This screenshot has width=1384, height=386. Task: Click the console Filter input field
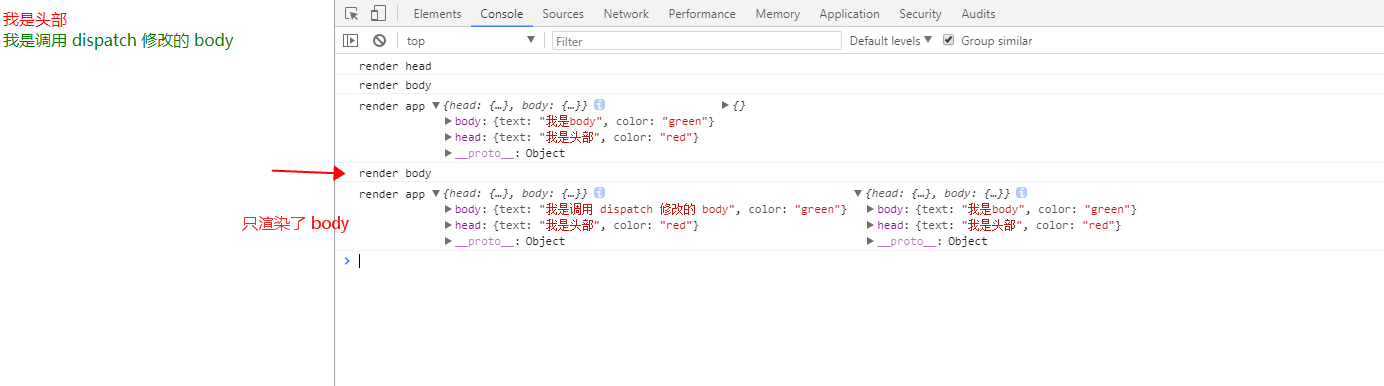coord(697,41)
